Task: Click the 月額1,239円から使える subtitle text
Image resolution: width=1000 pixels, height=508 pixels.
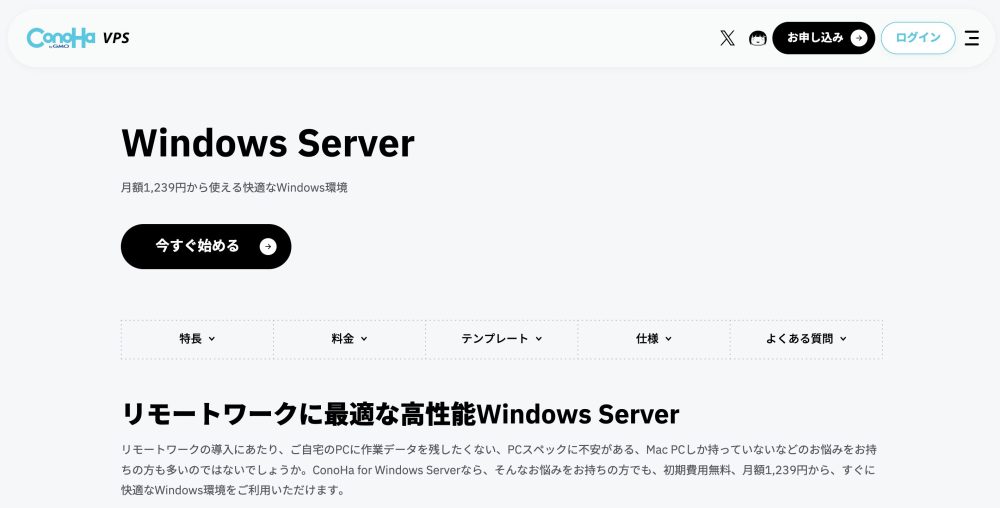Action: pyautogui.click(x=234, y=187)
